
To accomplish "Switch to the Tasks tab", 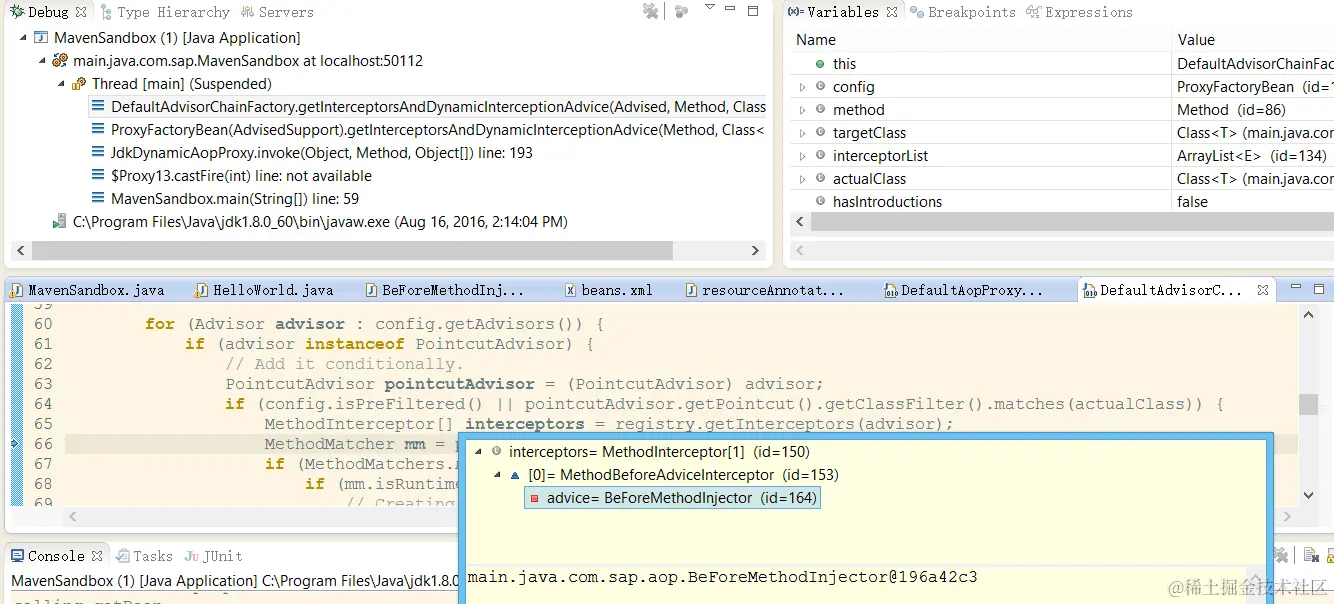I will coord(145,556).
